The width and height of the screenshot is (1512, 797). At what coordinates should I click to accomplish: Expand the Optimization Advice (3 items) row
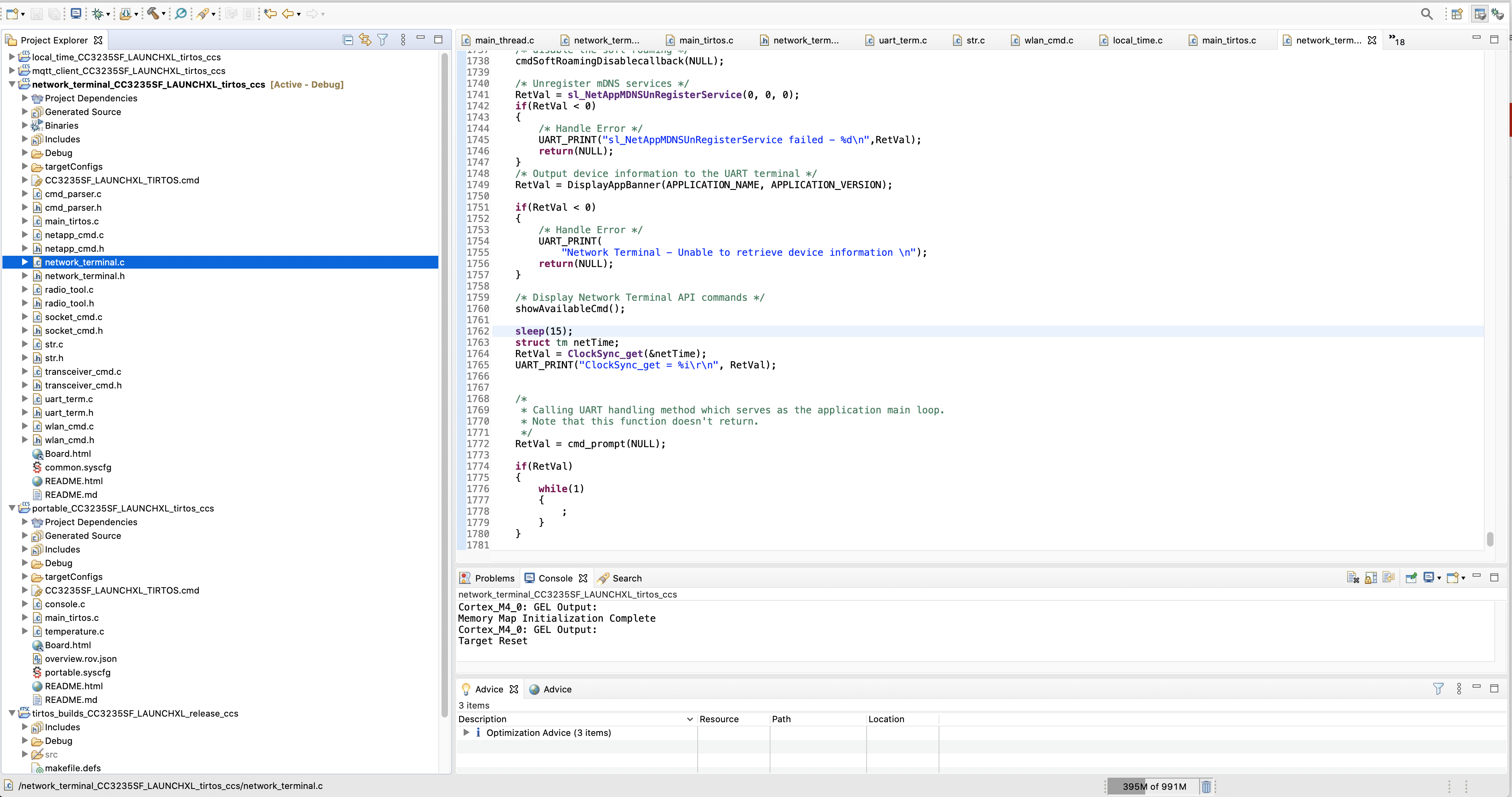point(466,733)
